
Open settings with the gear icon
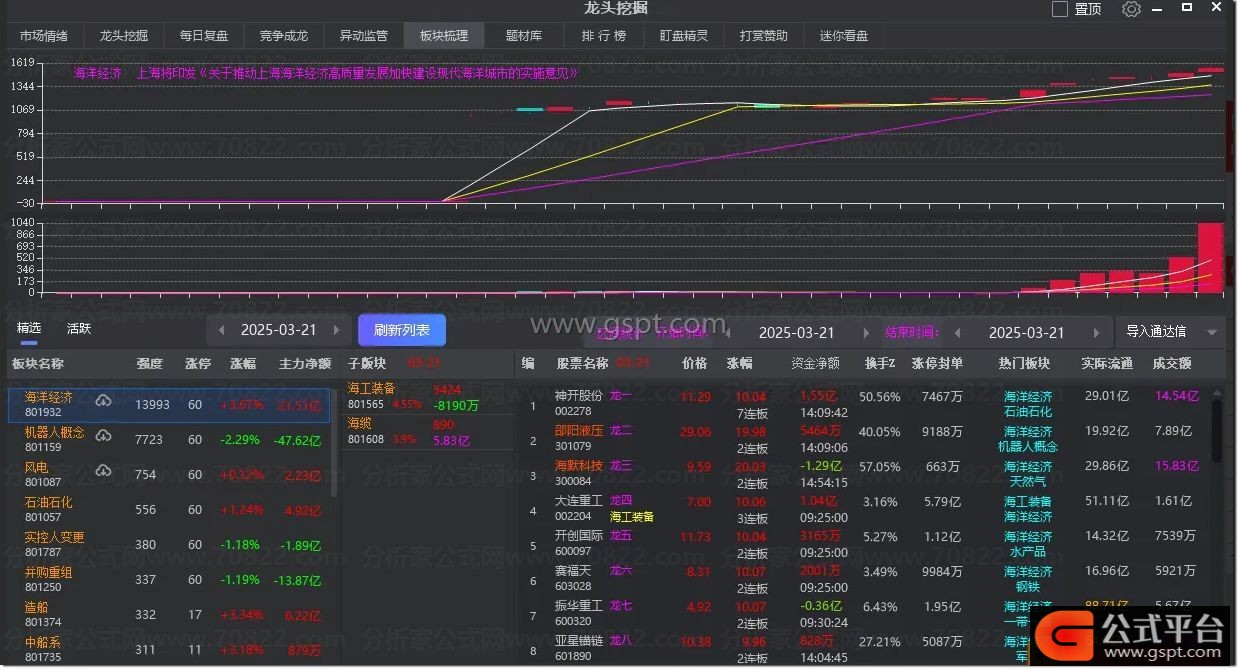click(1131, 9)
